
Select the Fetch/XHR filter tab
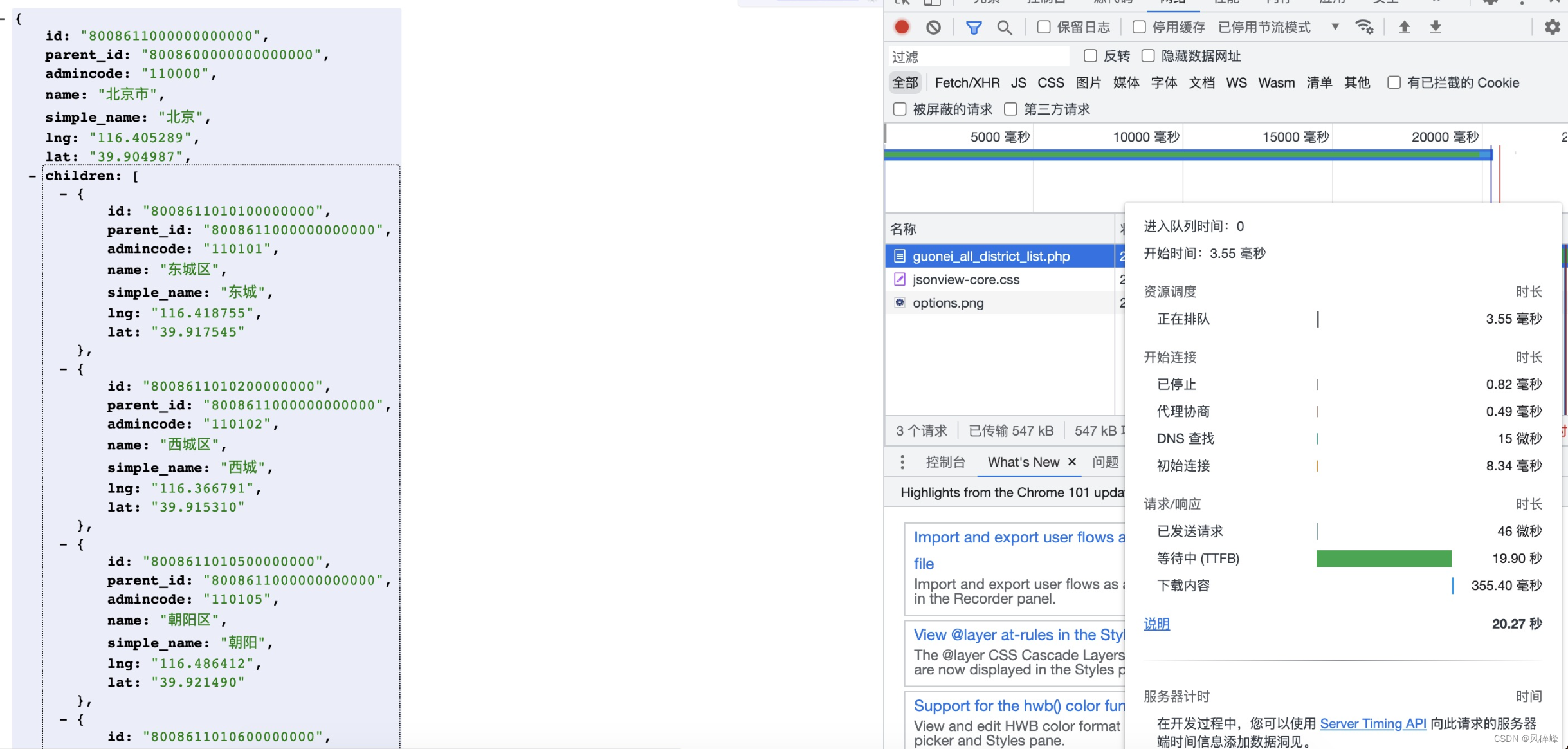pyautogui.click(x=967, y=82)
